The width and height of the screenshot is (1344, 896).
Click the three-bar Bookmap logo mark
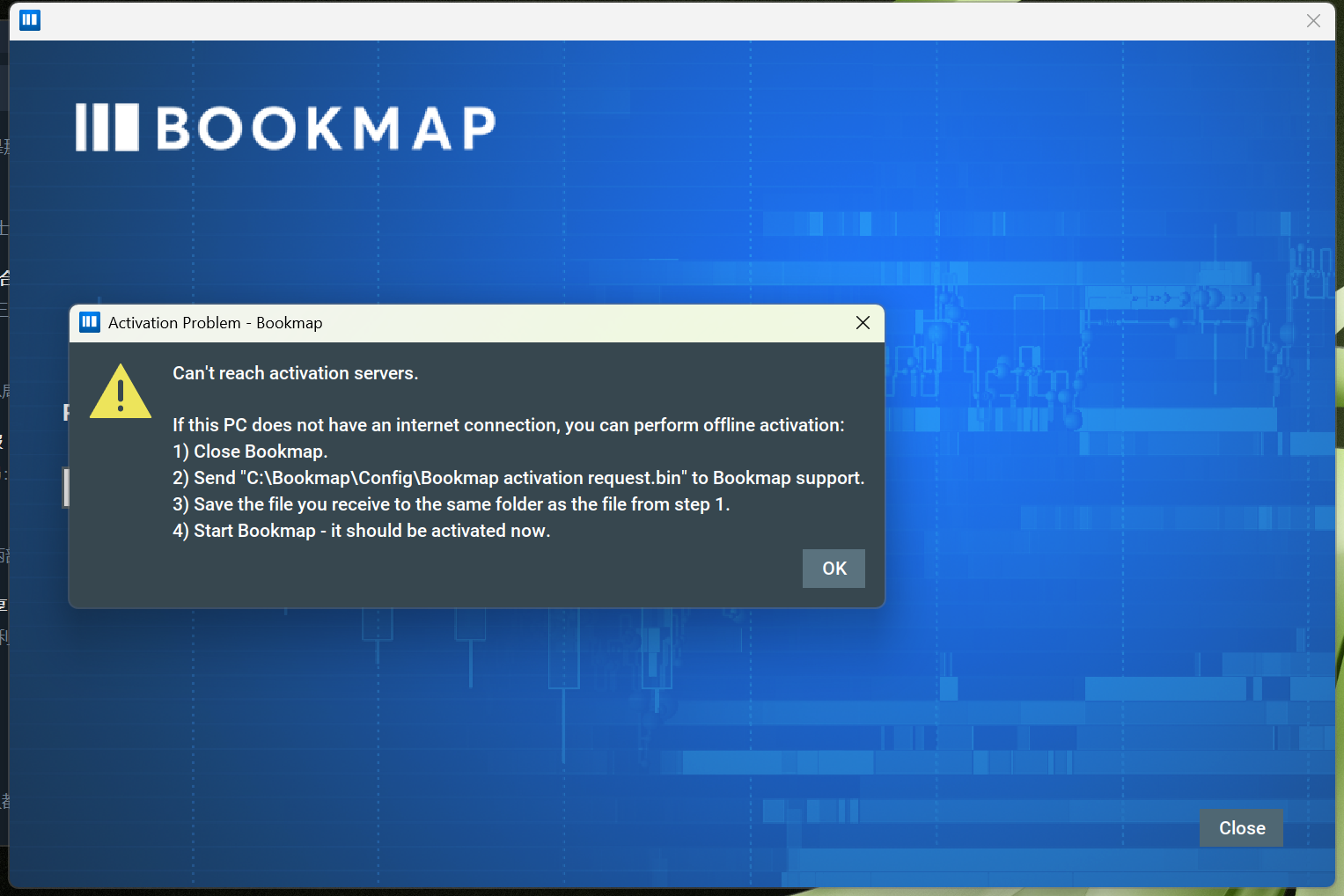pos(106,128)
